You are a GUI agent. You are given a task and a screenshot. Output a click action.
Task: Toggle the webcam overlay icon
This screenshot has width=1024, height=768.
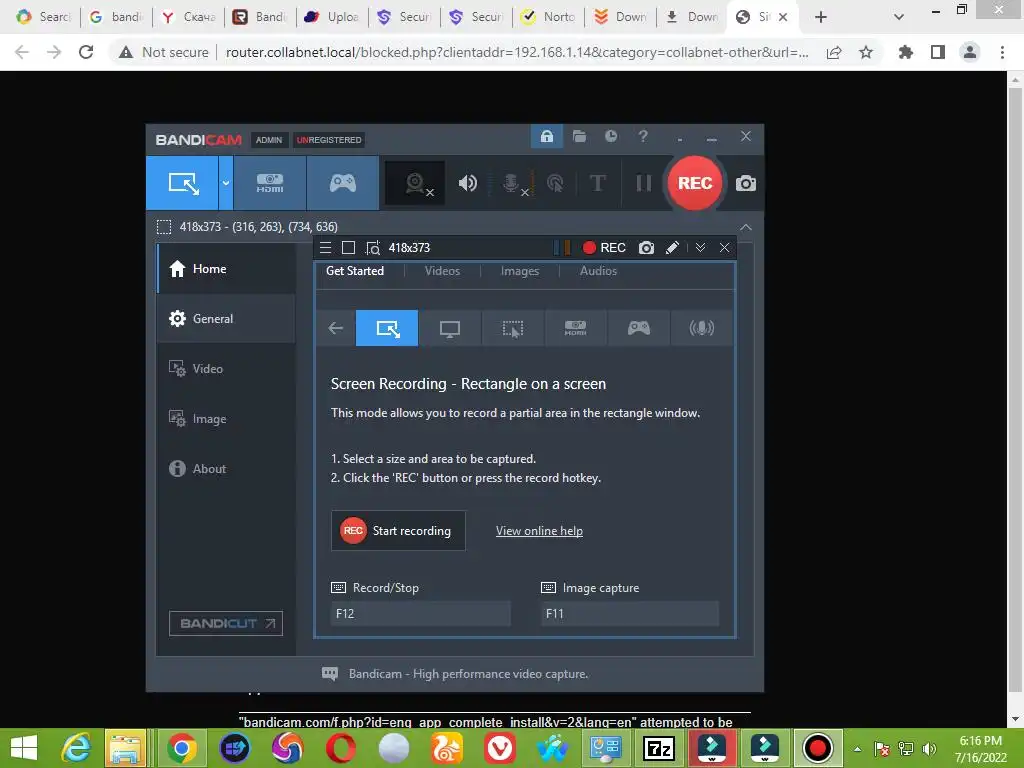[x=415, y=184]
